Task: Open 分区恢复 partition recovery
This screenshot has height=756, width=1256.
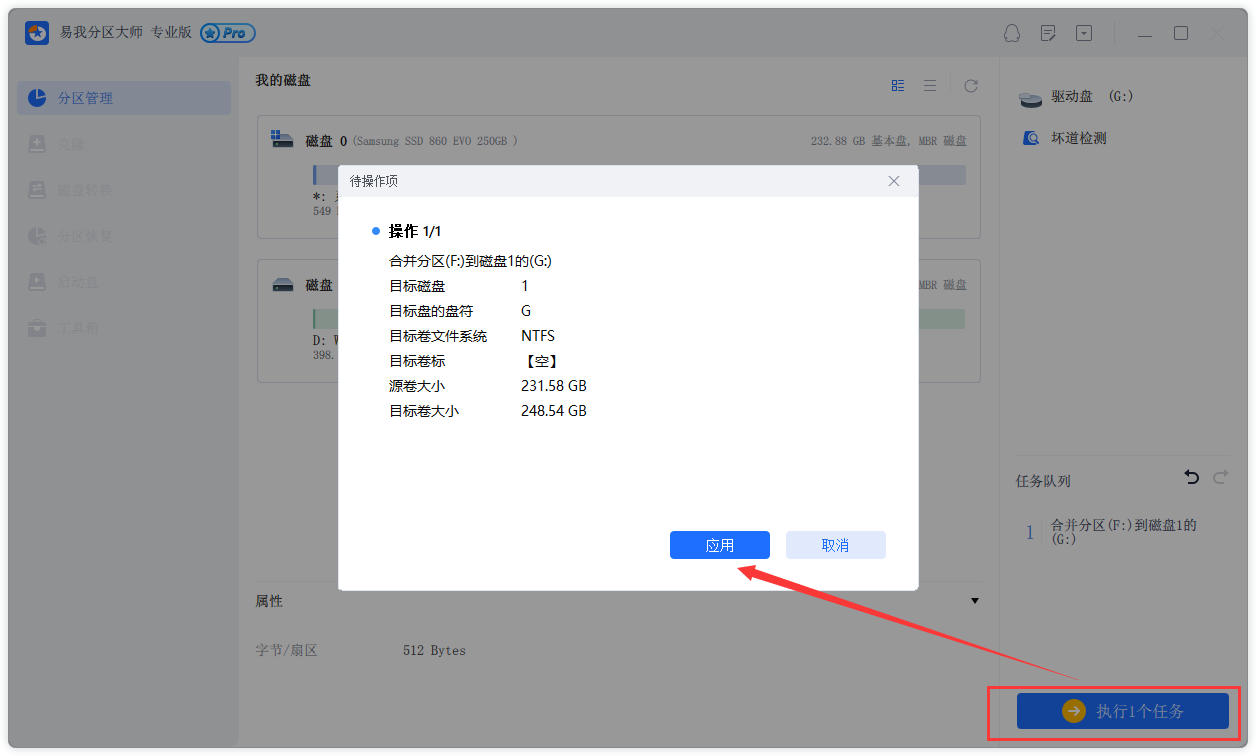Action: point(37,235)
